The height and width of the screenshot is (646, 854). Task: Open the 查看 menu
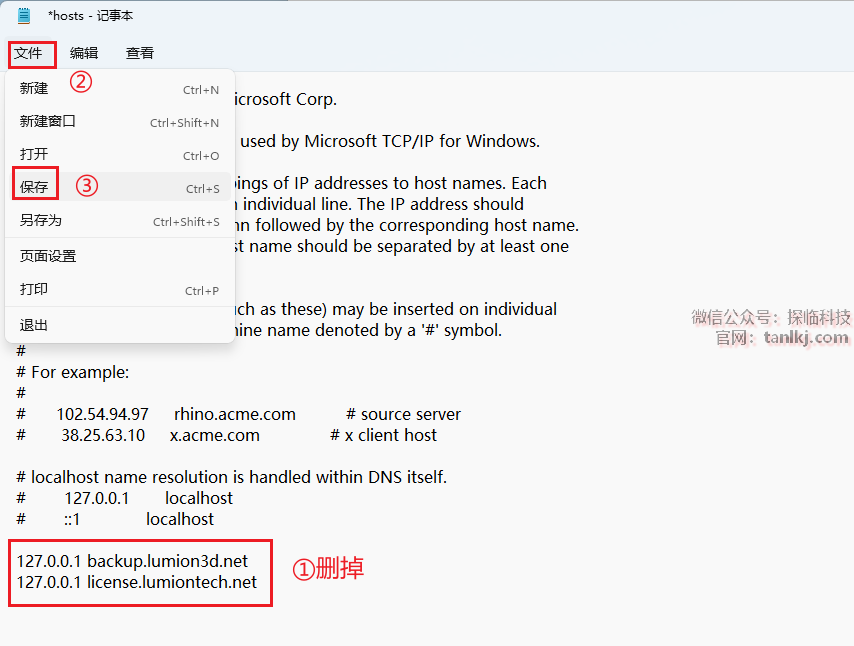140,53
